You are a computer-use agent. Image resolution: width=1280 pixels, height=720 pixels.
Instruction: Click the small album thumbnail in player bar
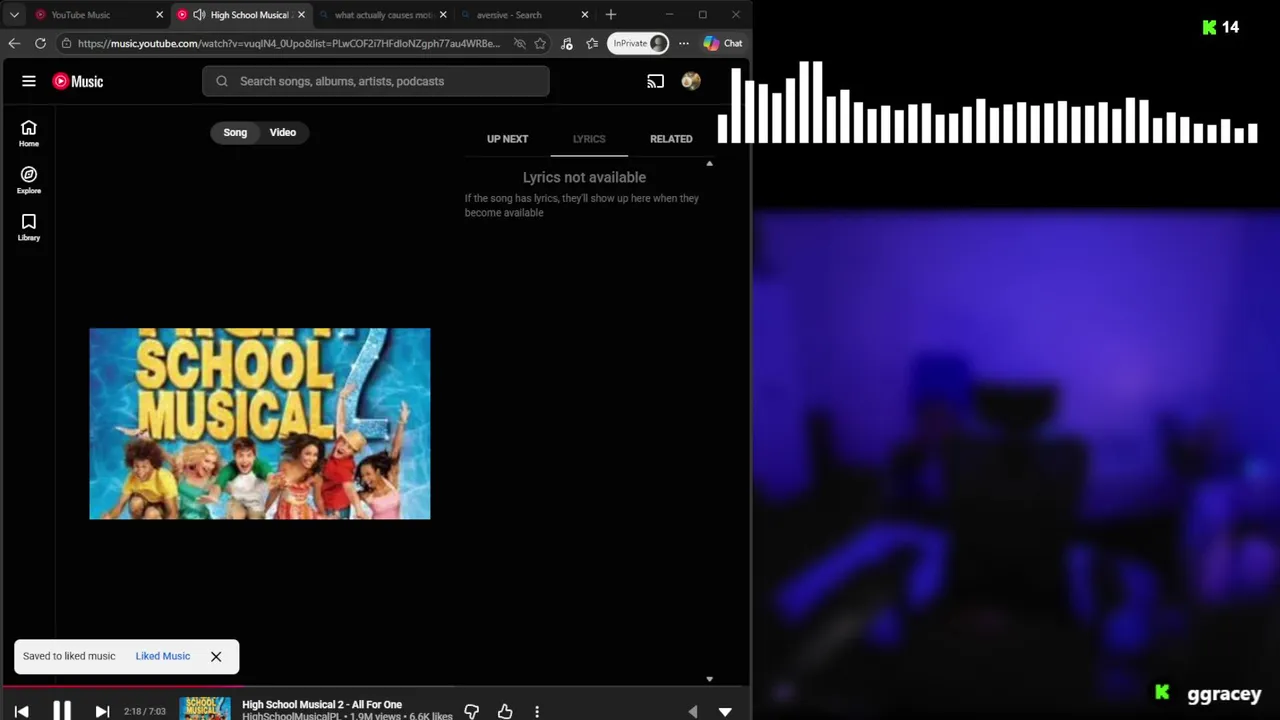205,709
